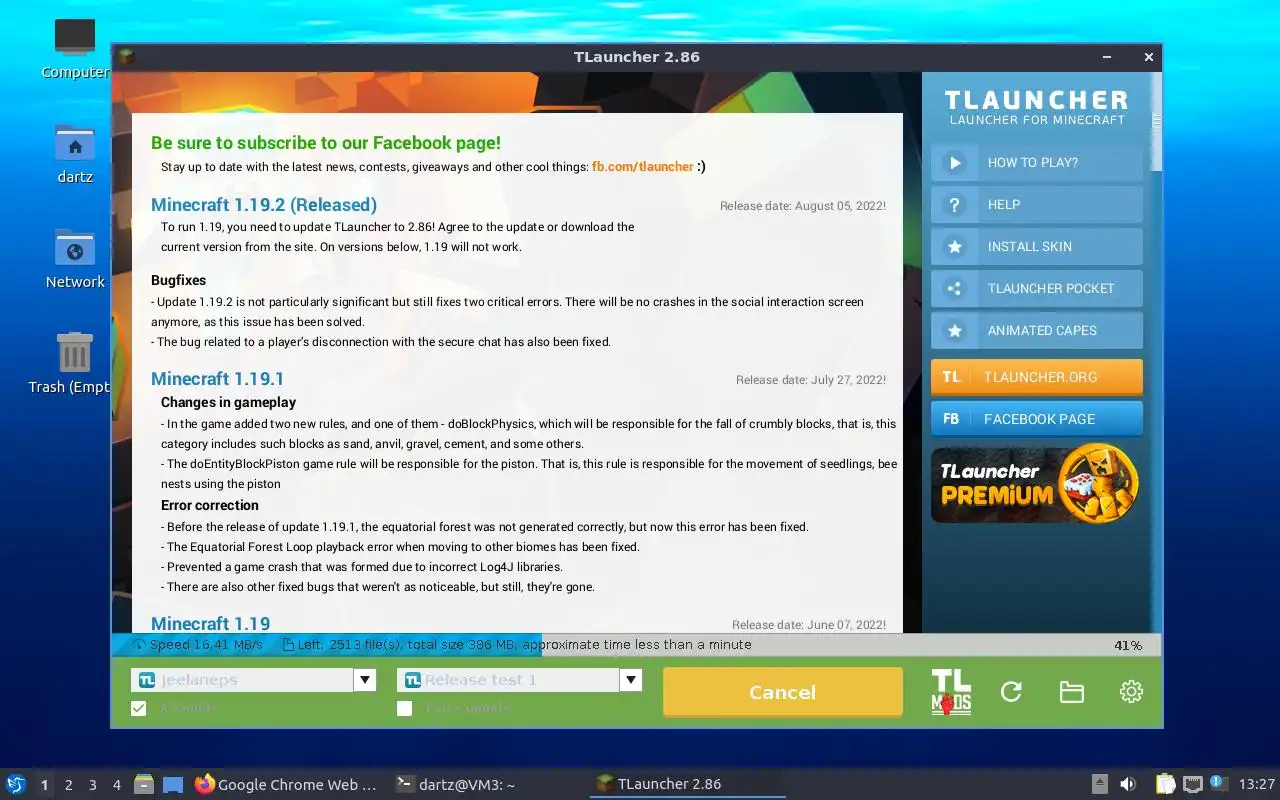The image size is (1280, 800).
Task: Click 'Release date: July 27, 2022!' text
Action: click(811, 380)
